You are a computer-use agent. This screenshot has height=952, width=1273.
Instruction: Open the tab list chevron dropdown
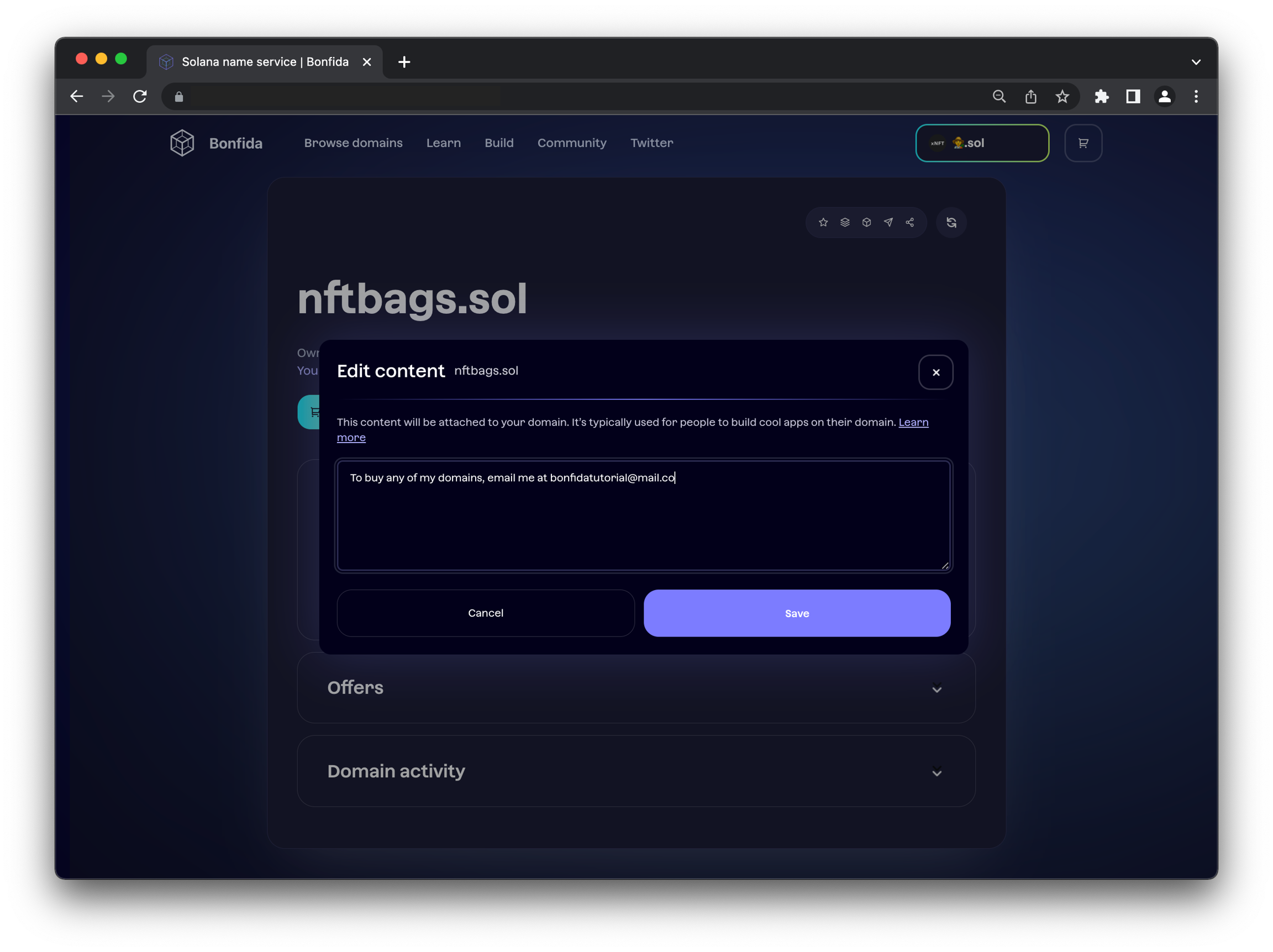(1196, 61)
